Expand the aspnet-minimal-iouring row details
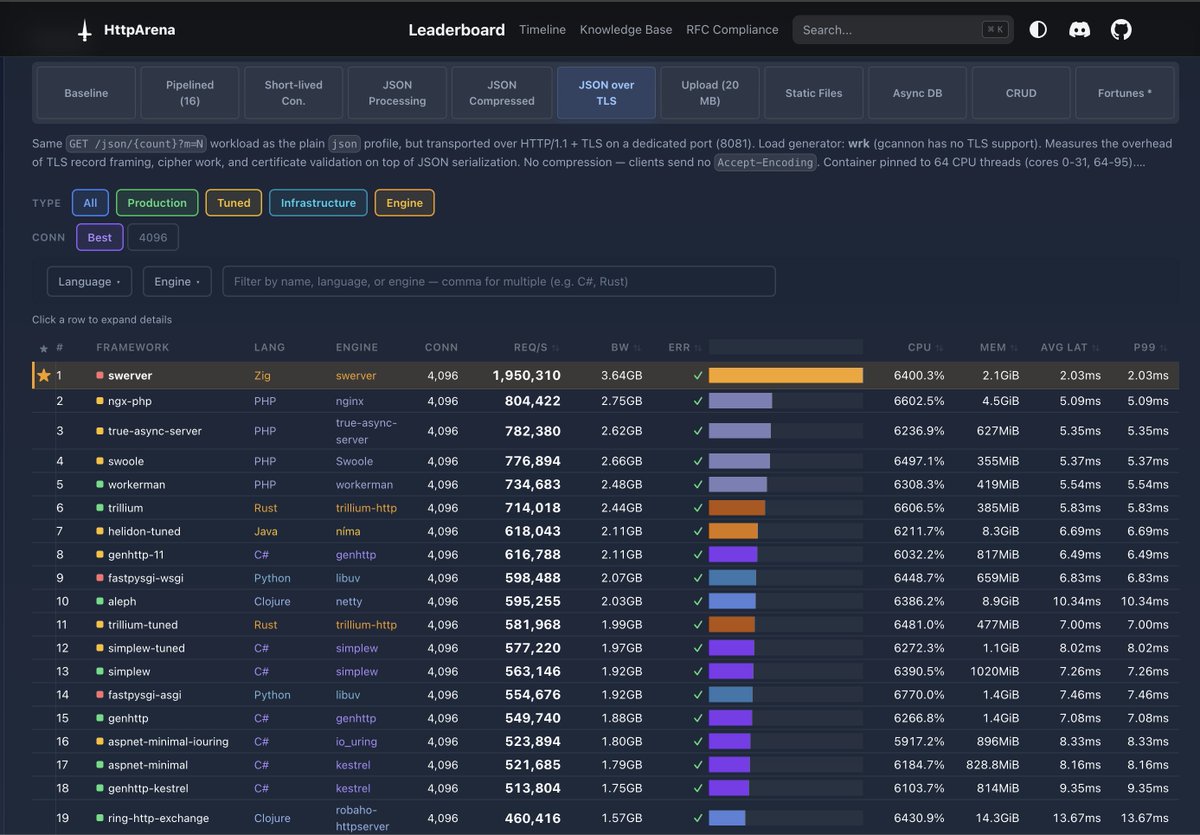 (x=606, y=742)
